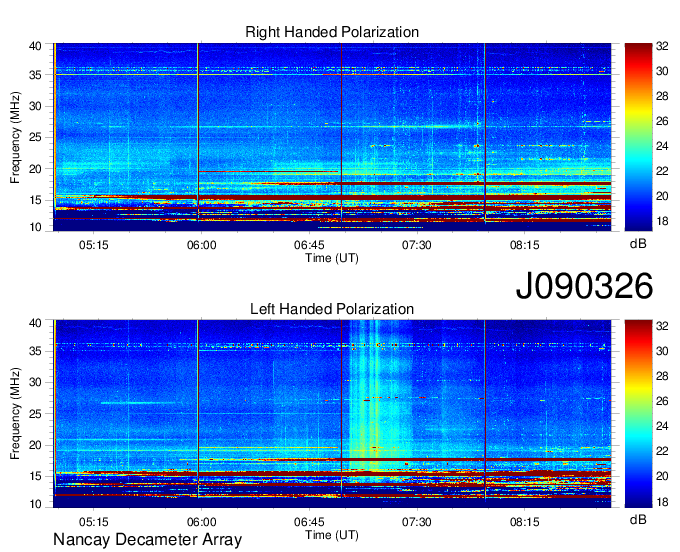This screenshot has width=680, height=552.
Task: Click the 40 MHz tick on Left Handed plot
Action: (35, 323)
